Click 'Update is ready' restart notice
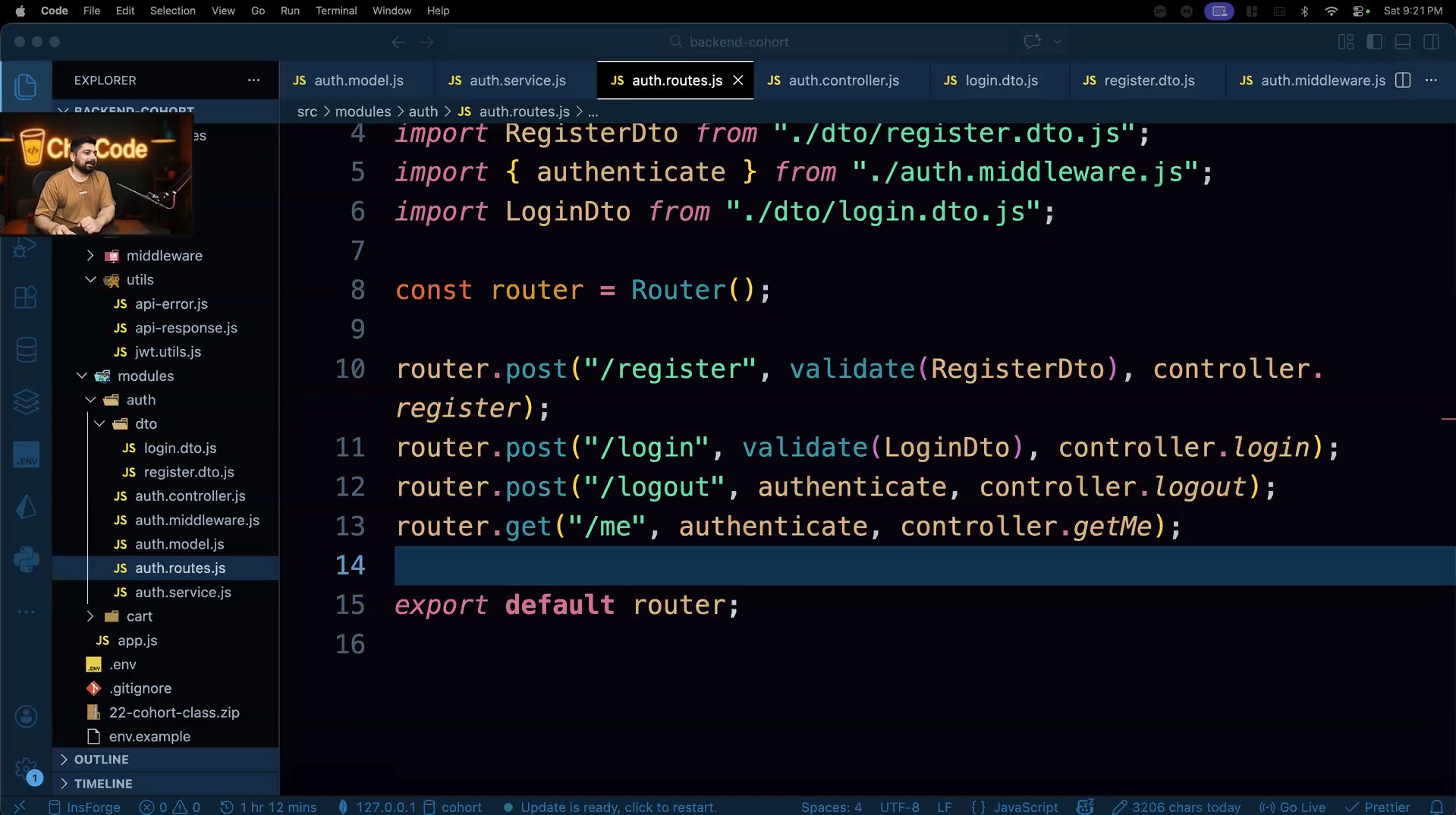 point(618,807)
